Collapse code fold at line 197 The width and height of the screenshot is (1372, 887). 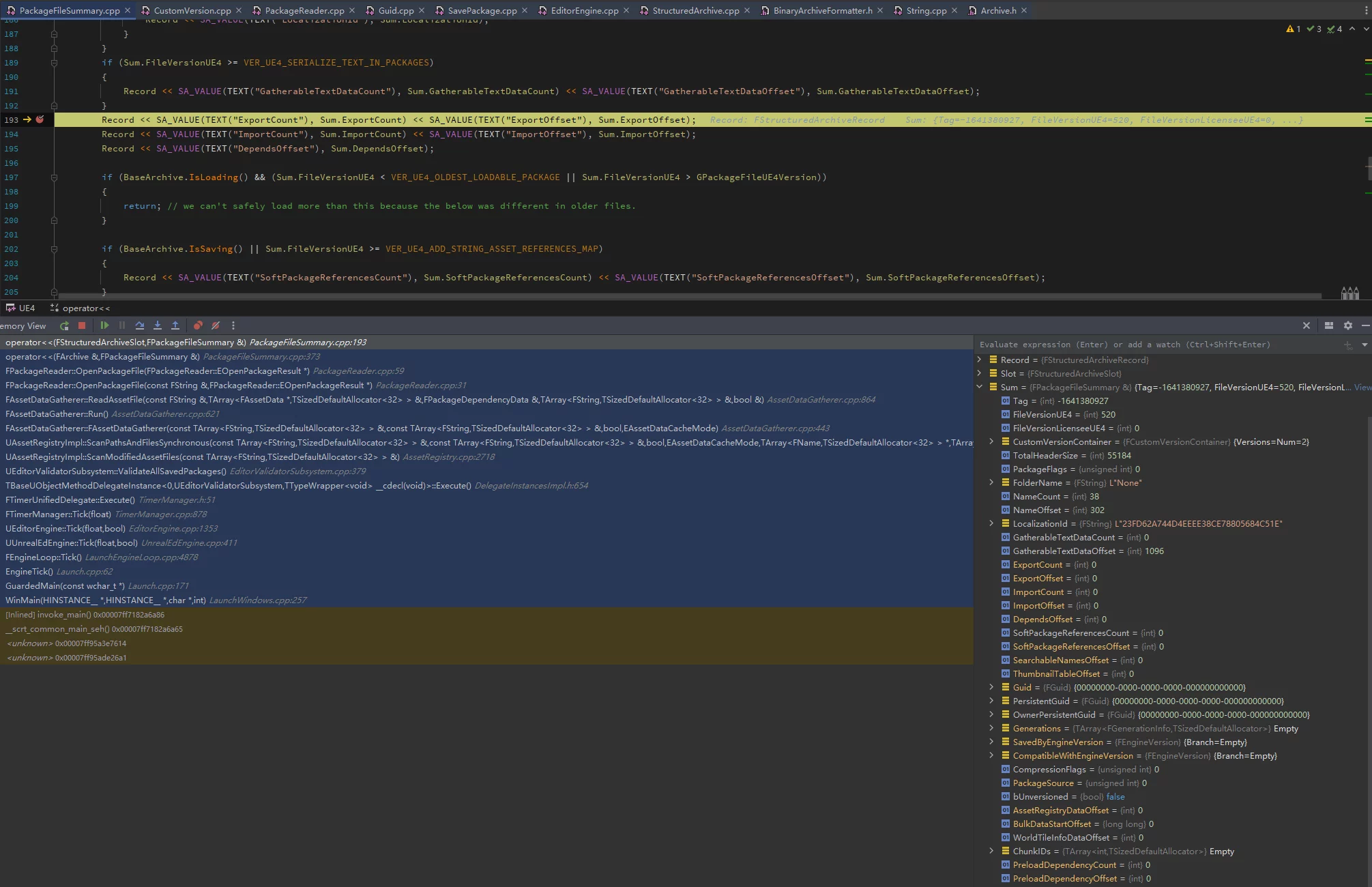tap(54, 177)
